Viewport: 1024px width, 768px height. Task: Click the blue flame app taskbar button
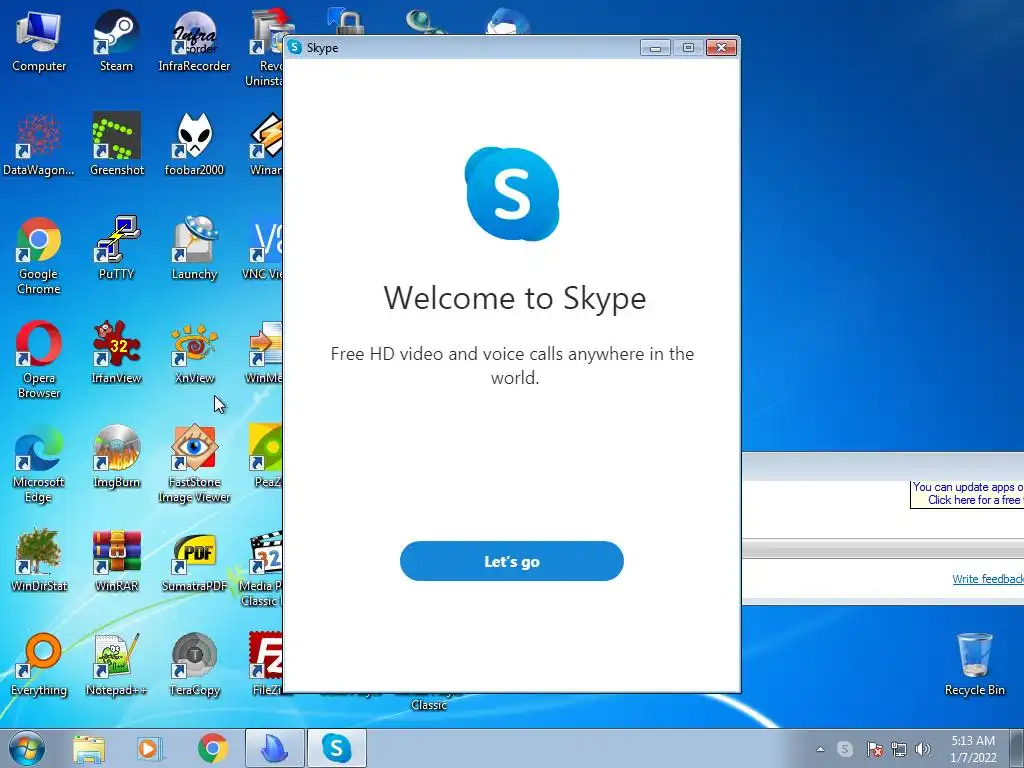[274, 748]
